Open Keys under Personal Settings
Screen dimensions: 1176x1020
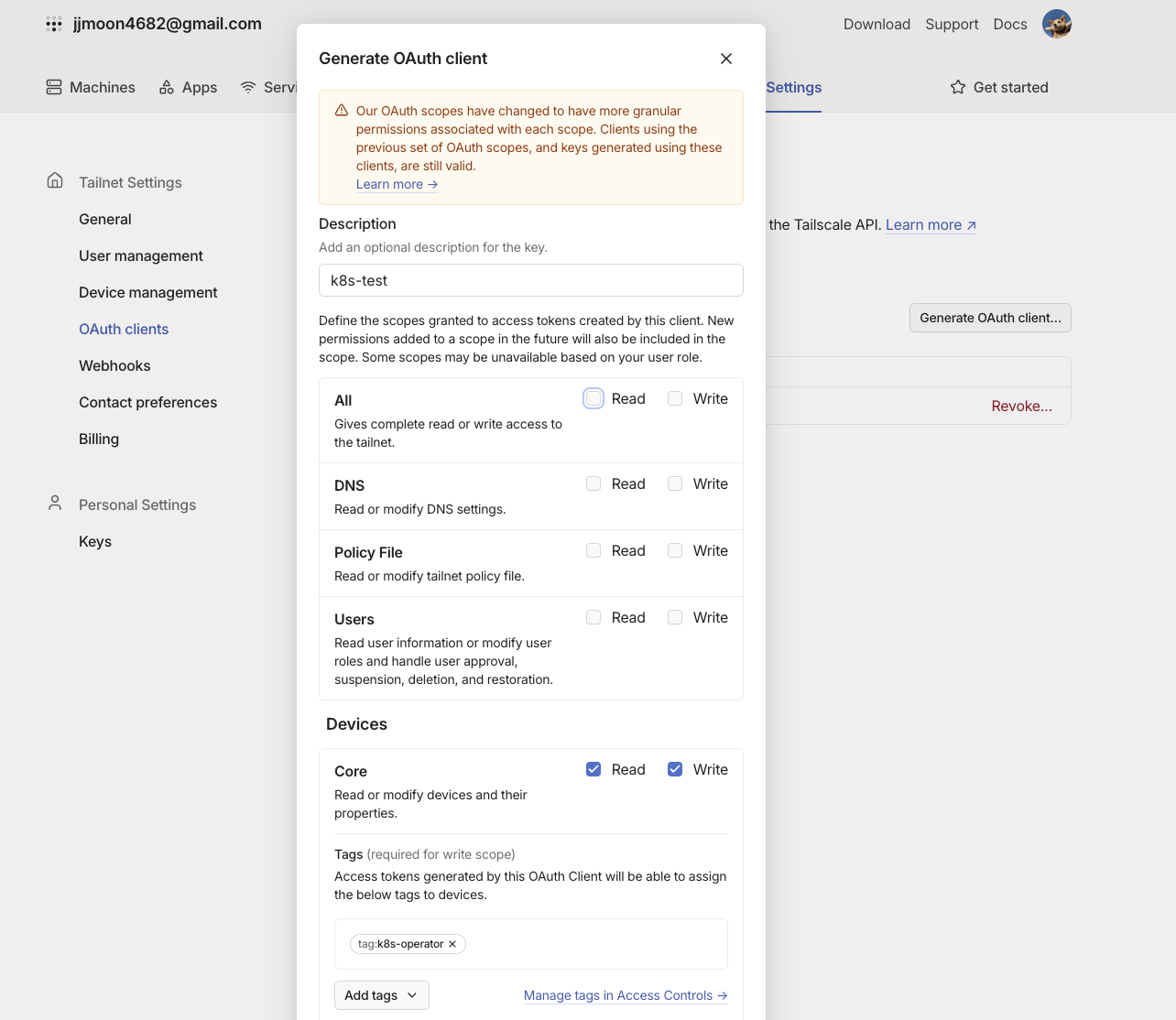pos(95,541)
